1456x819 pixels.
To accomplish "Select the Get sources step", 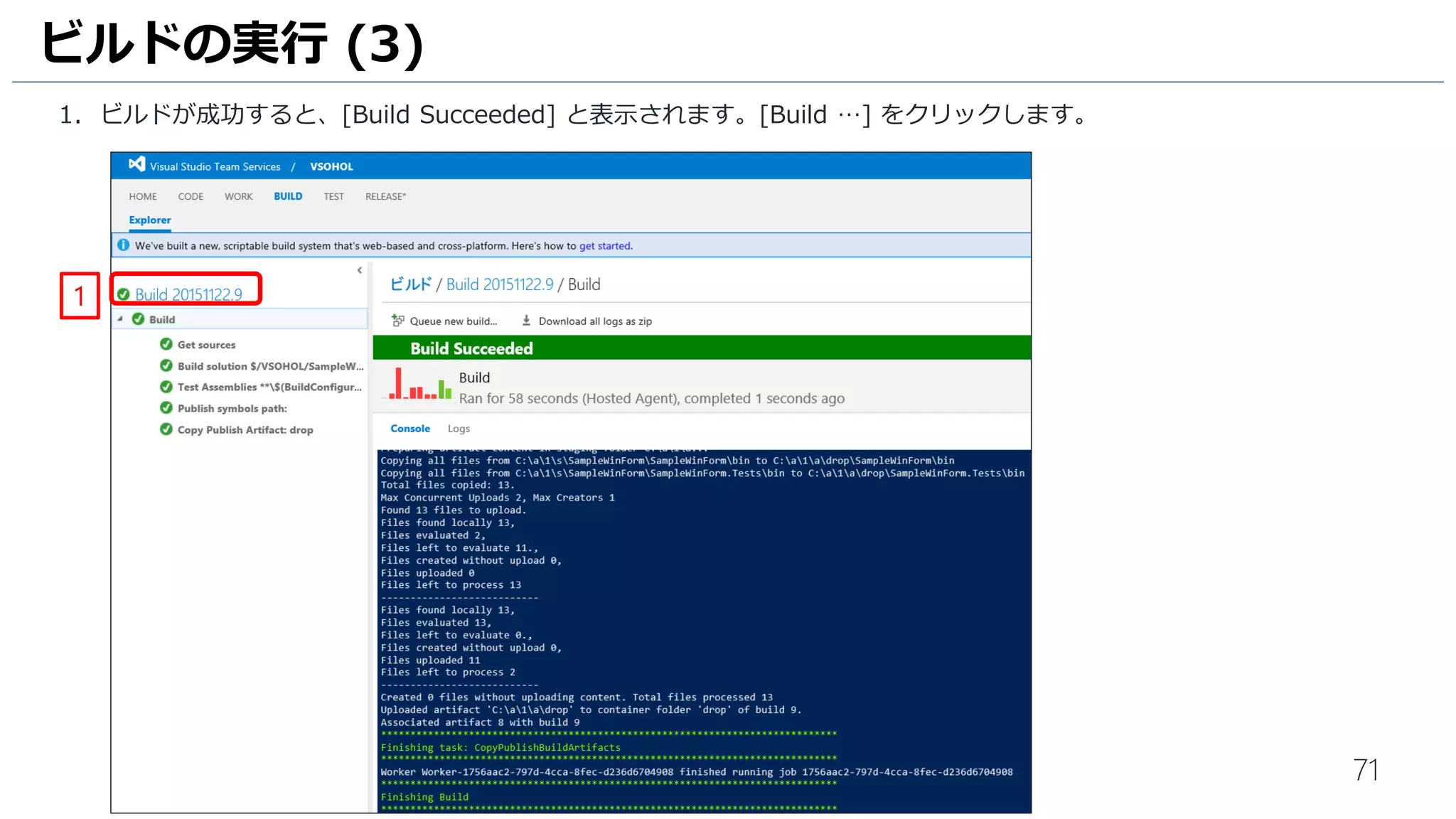I will [206, 345].
